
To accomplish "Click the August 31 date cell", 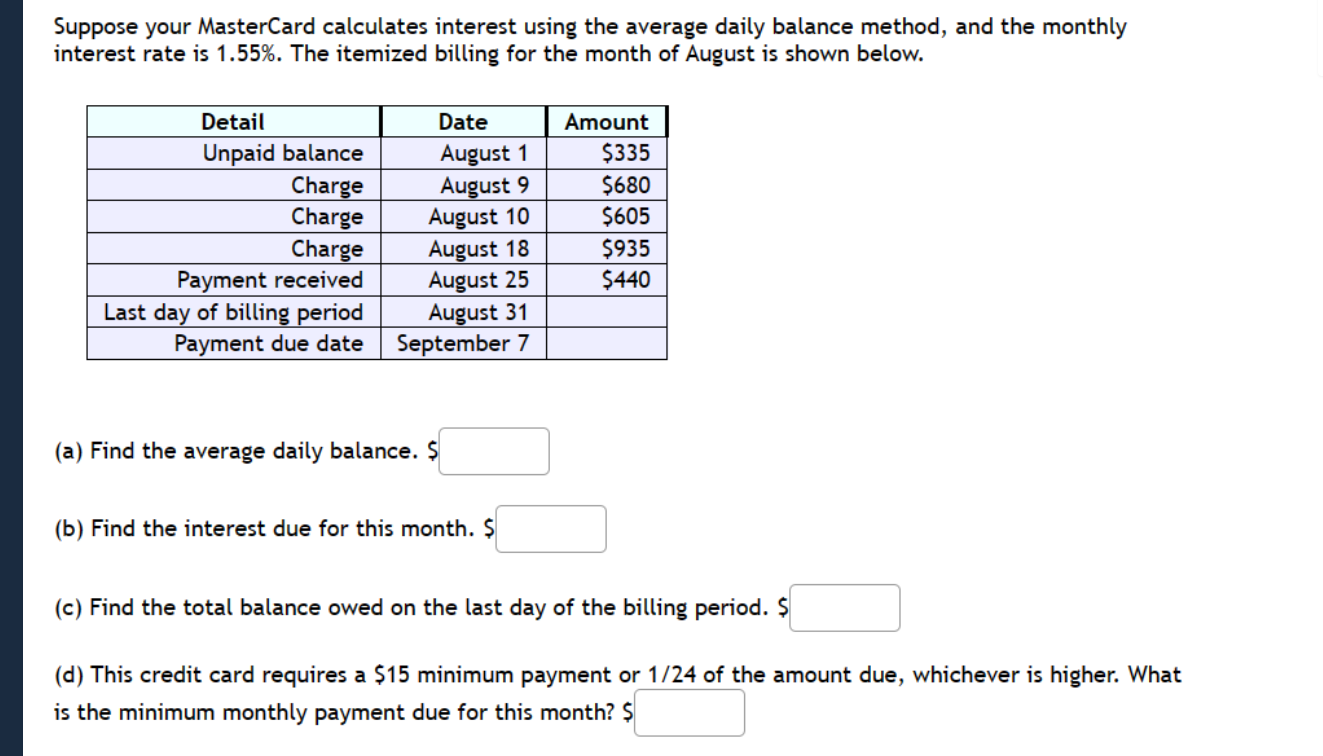I will (x=463, y=312).
